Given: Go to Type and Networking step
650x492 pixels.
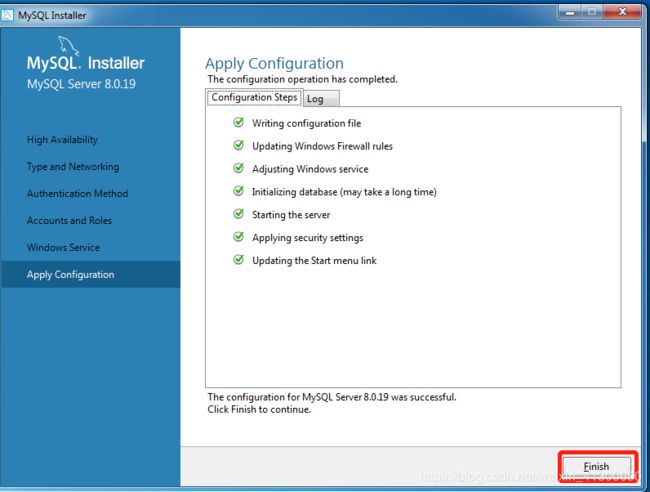Looking at the screenshot, I should pos(73,167).
